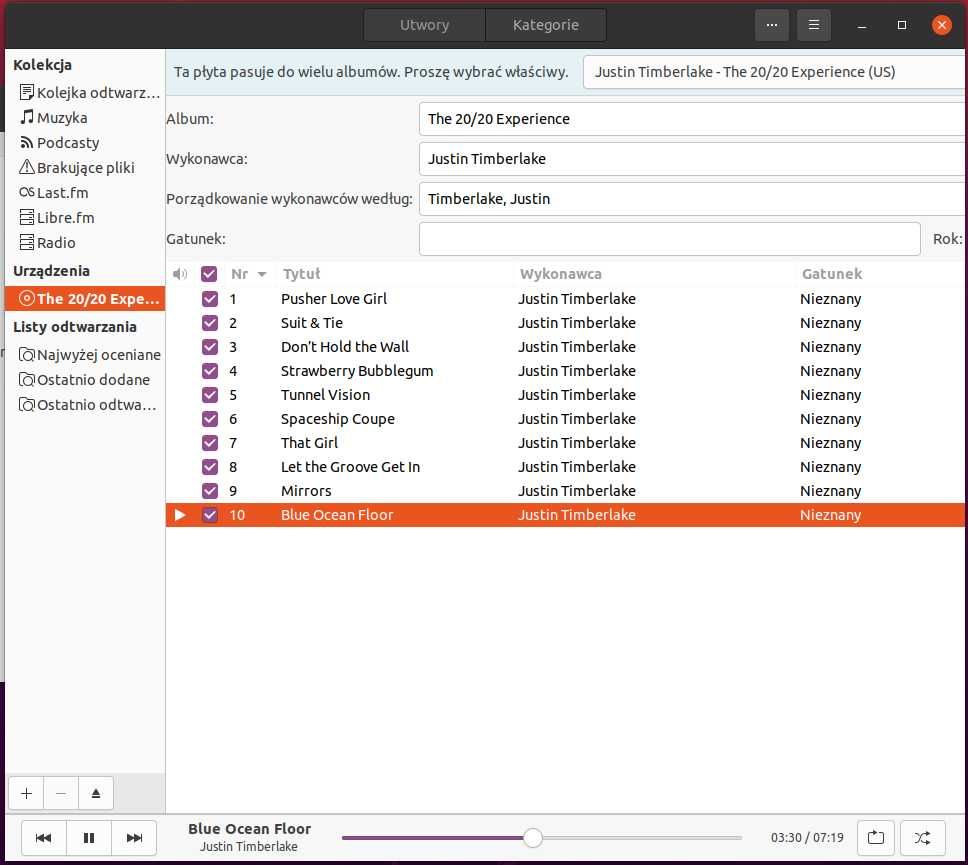Skip to the previous track
The width and height of the screenshot is (968, 865).
pyautogui.click(x=43, y=838)
